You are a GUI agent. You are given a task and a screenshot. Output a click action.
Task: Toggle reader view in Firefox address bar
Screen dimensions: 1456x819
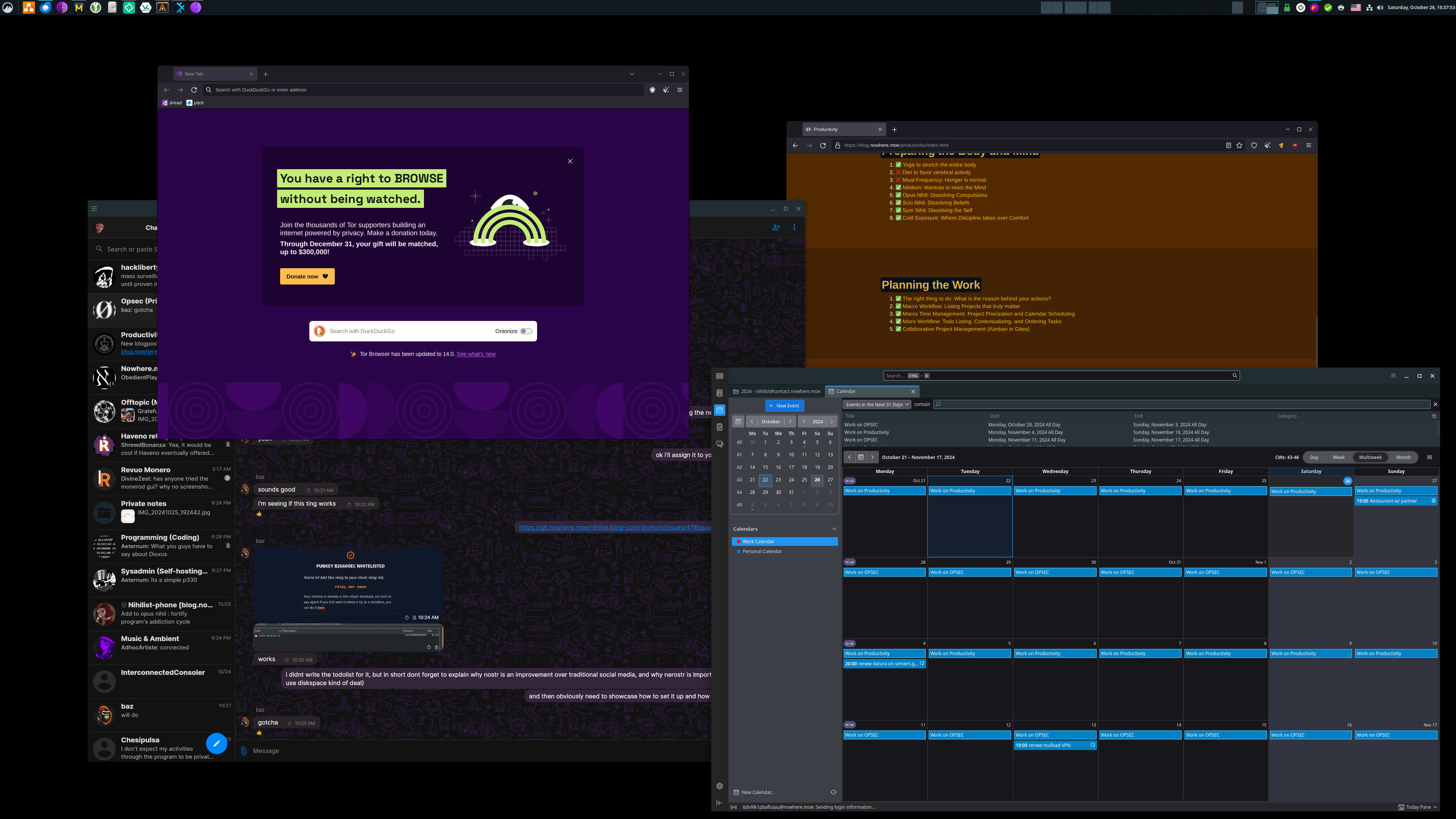1228,146
